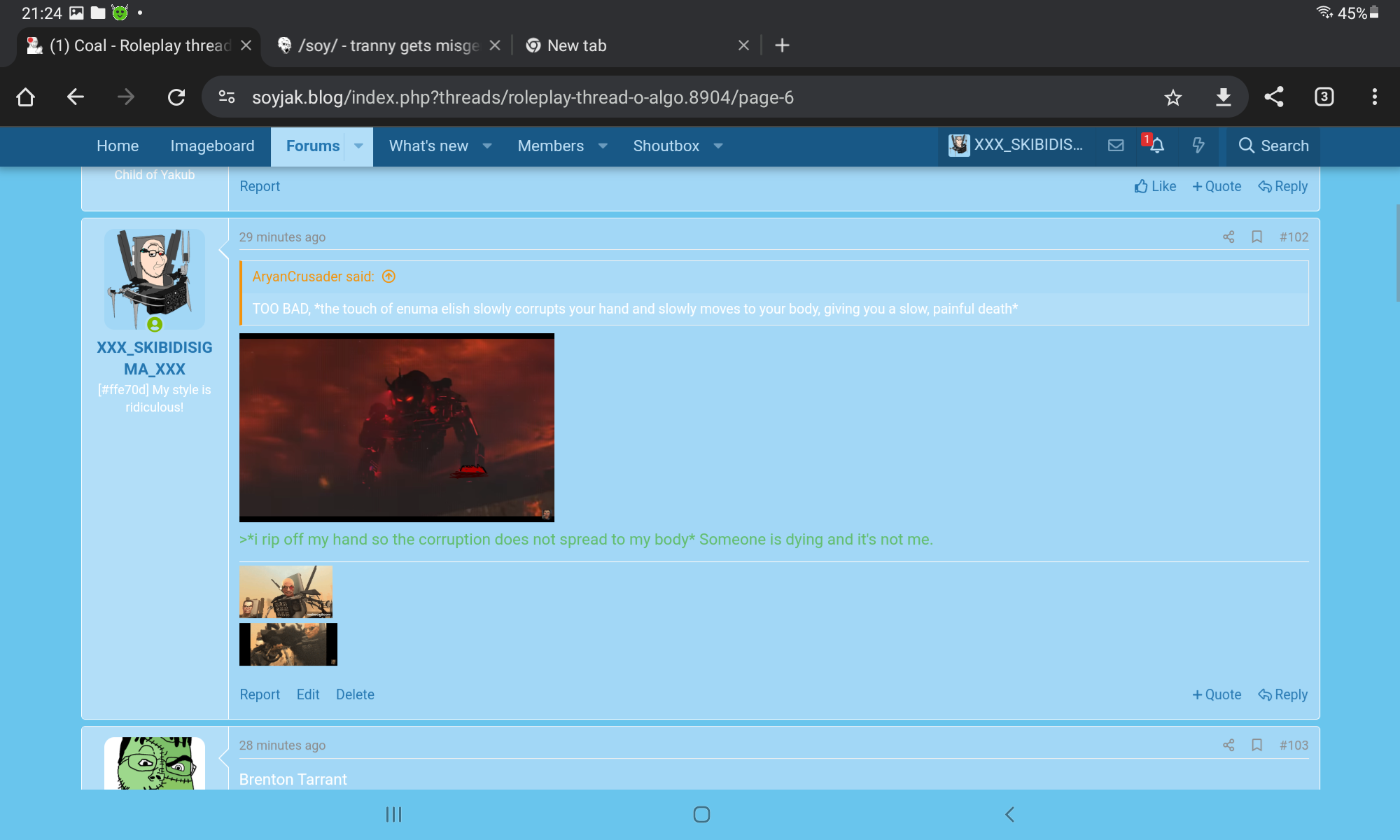
Task: Open XXX_SKIBIDISIGMA_XXX avatar picture
Action: point(155,279)
